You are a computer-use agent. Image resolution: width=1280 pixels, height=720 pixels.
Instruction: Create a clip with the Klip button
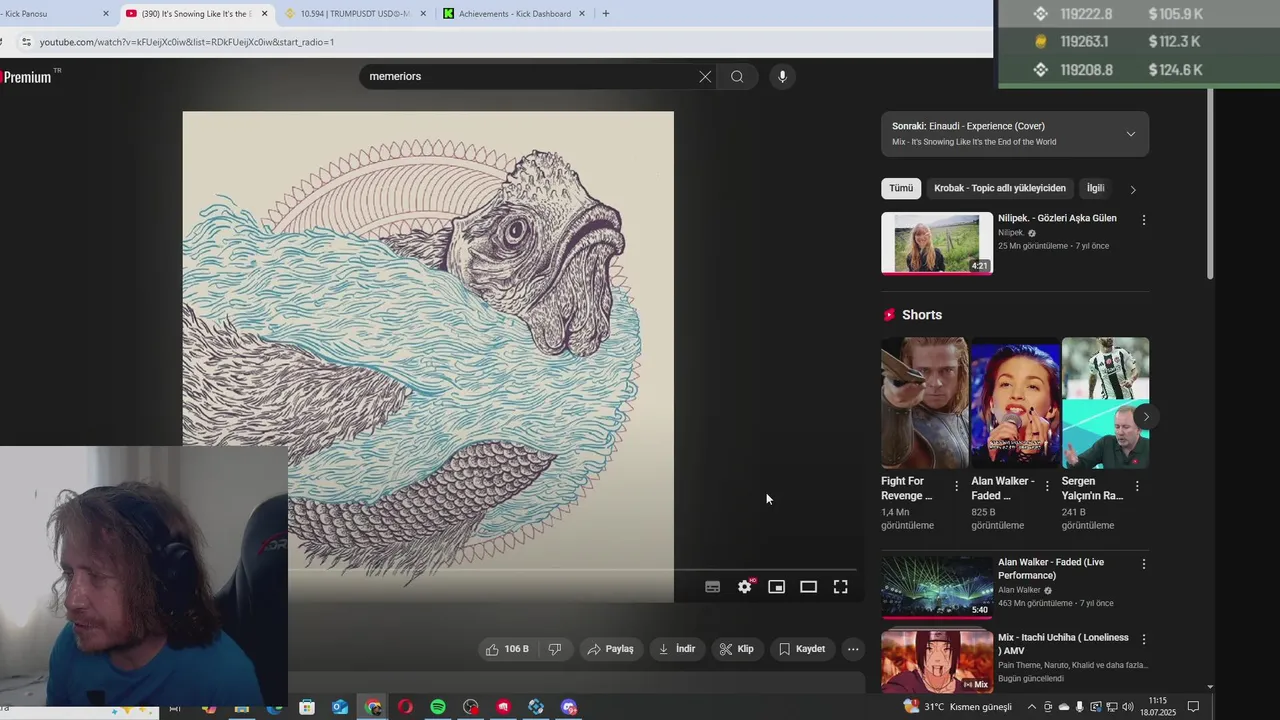point(737,649)
